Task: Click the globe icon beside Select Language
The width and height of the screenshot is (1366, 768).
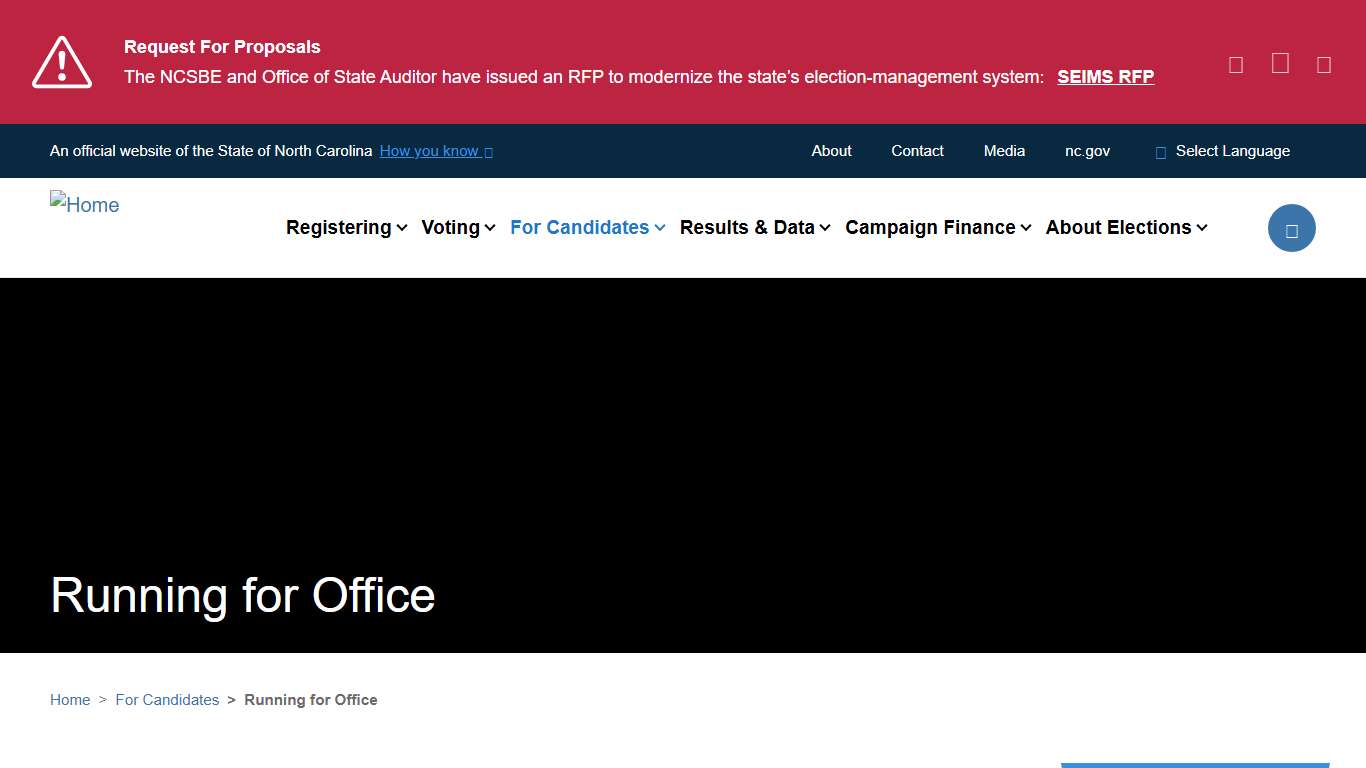Action: click(1160, 152)
